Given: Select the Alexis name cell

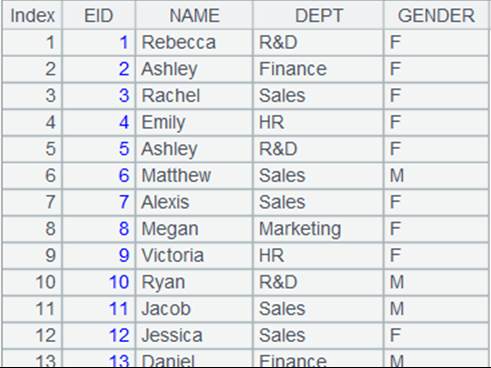Looking at the screenshot, I should point(194,202).
